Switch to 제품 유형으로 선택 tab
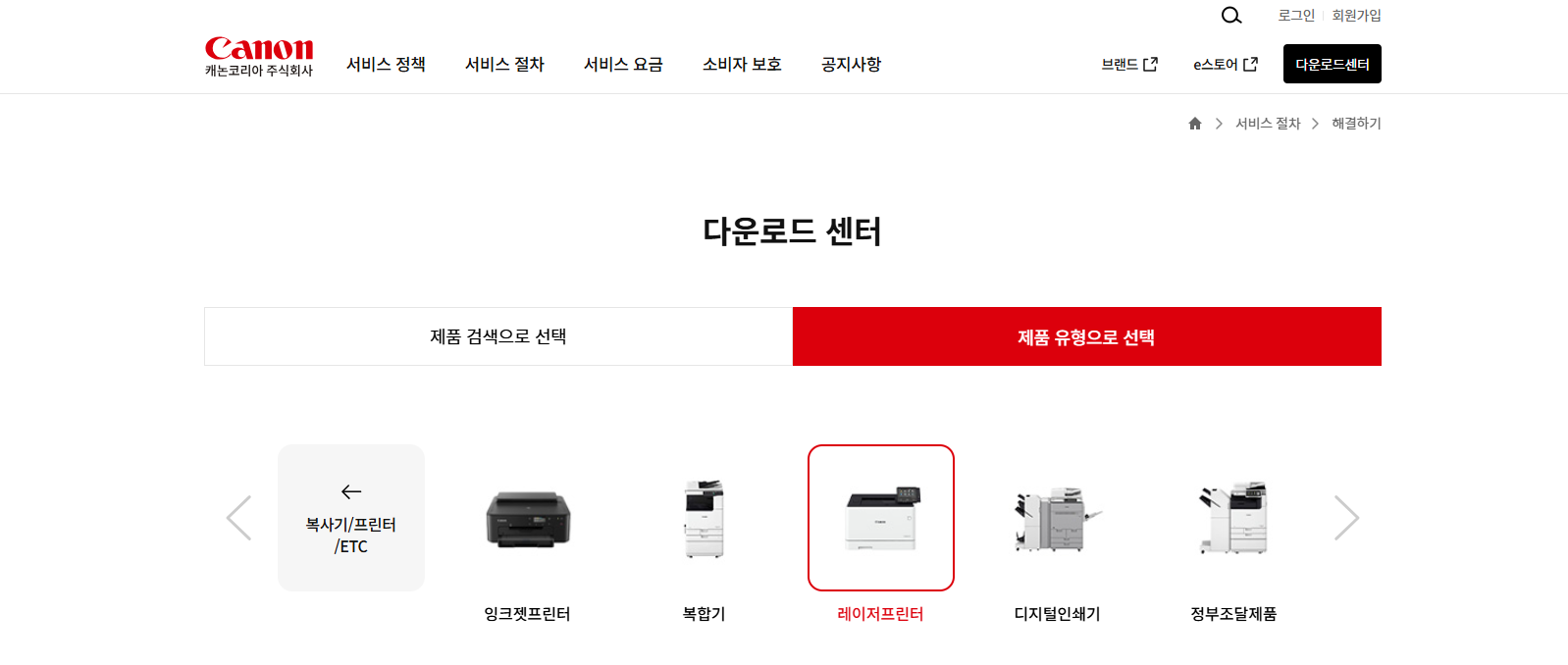Image resolution: width=1568 pixels, height=665 pixels. [1087, 336]
